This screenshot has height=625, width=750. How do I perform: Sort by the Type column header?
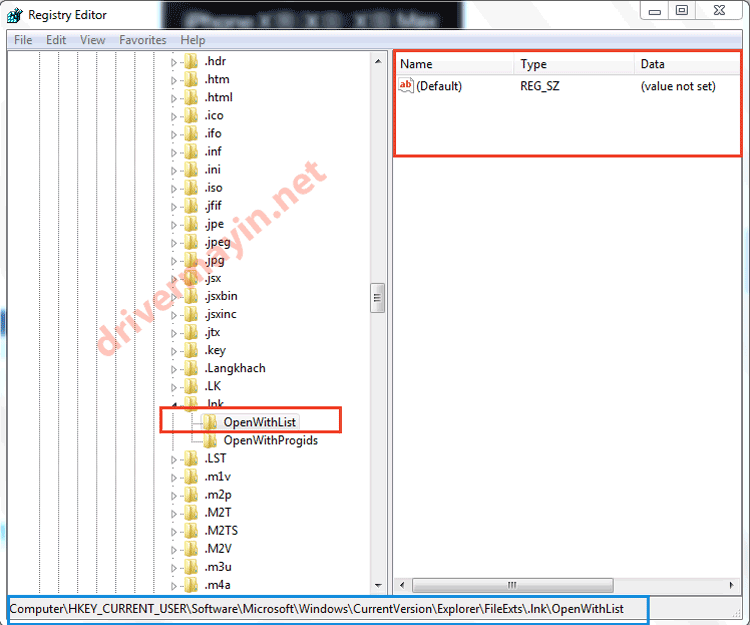574,64
